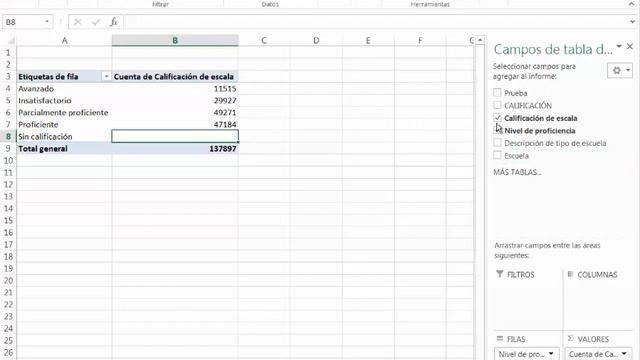
Task: Check Descripción de tipo de escuela checkbox
Action: point(497,143)
